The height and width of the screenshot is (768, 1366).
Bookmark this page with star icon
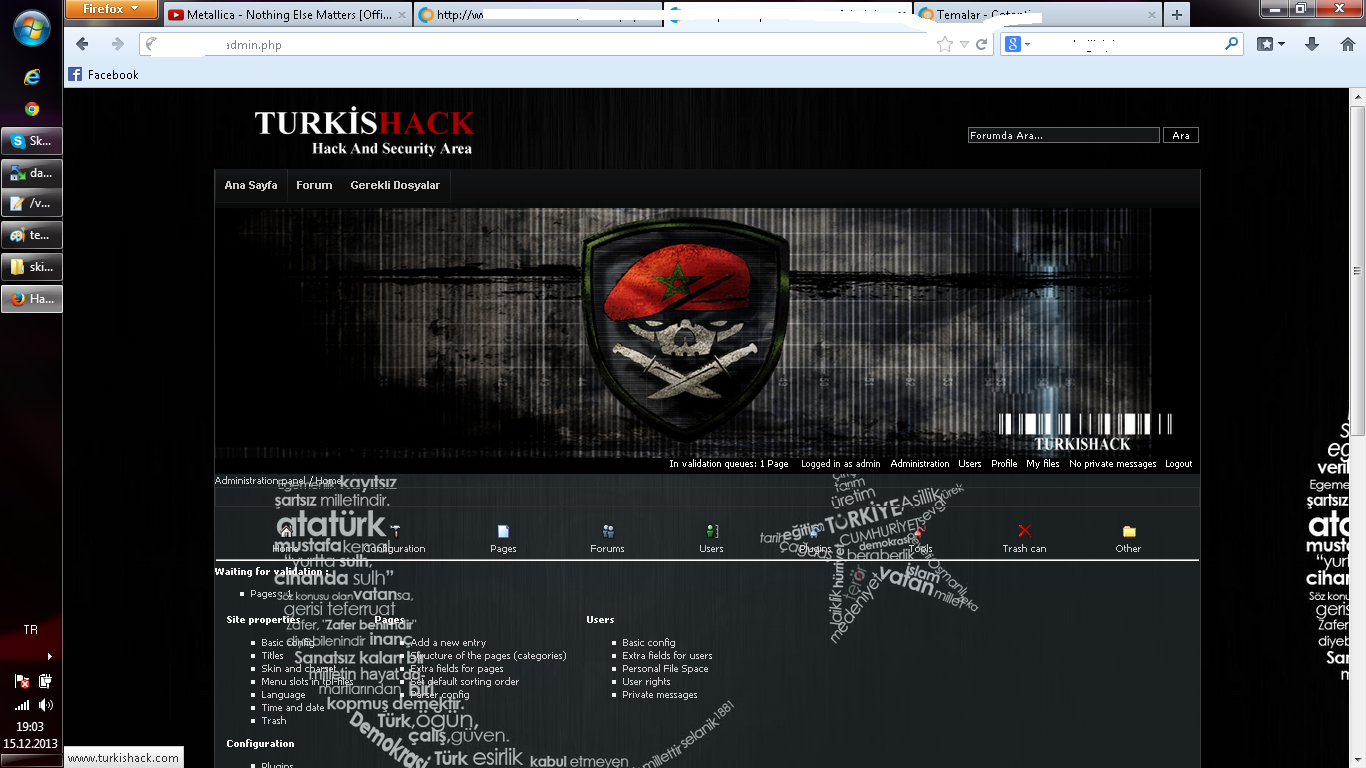[x=944, y=44]
